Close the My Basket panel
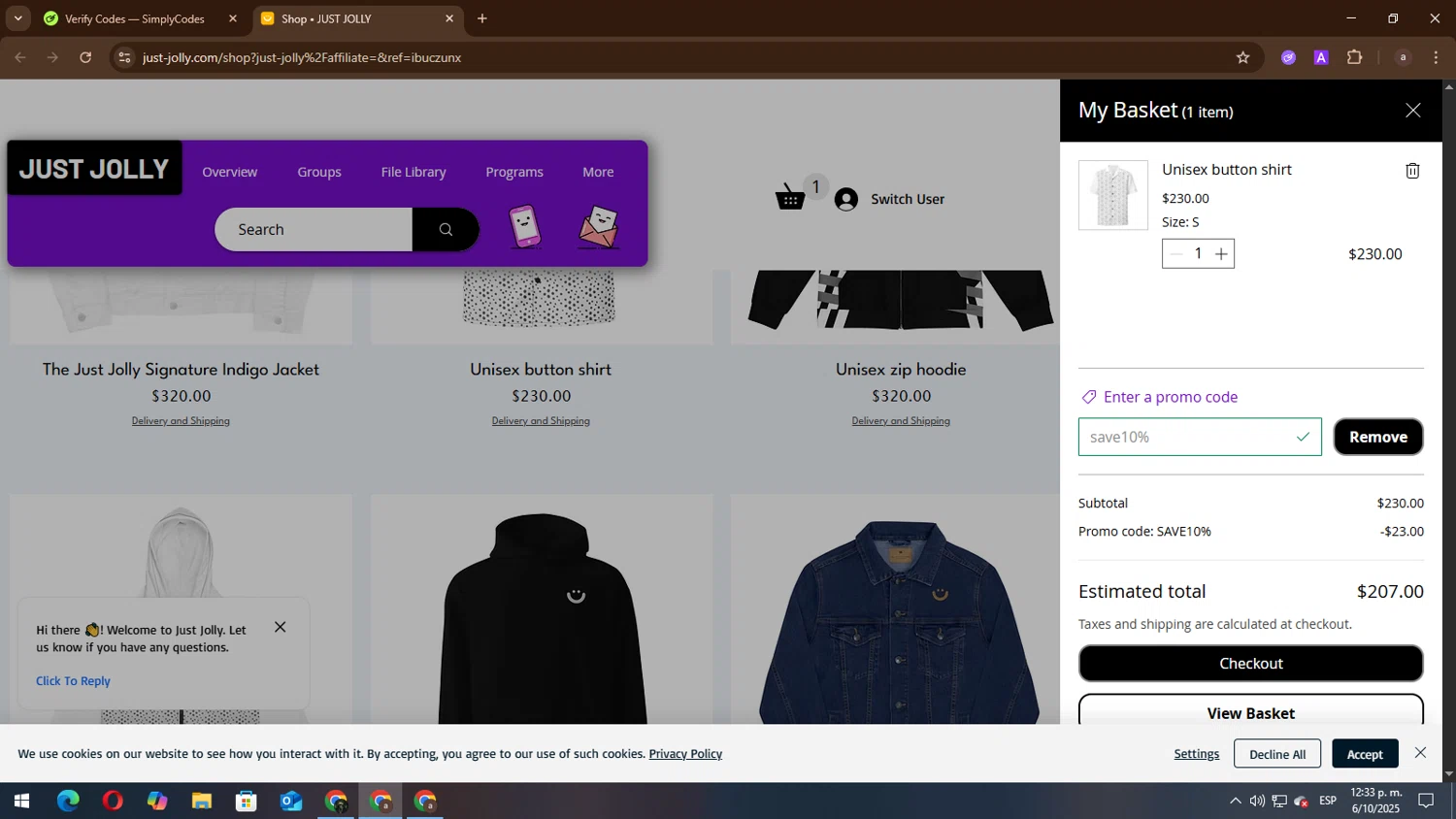The image size is (1456, 819). click(1413, 111)
